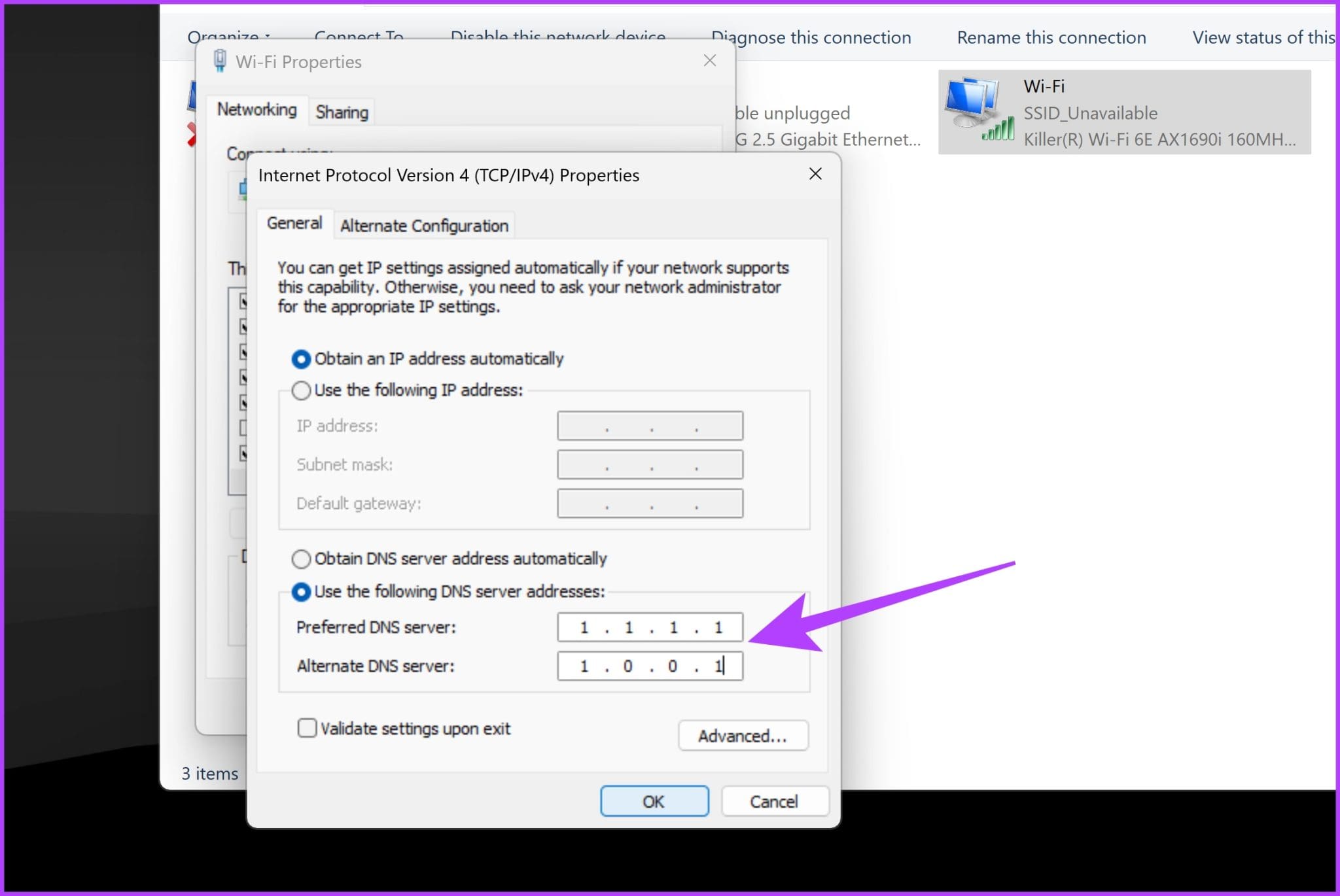
Task: Open Advanced DNS settings
Action: click(743, 735)
